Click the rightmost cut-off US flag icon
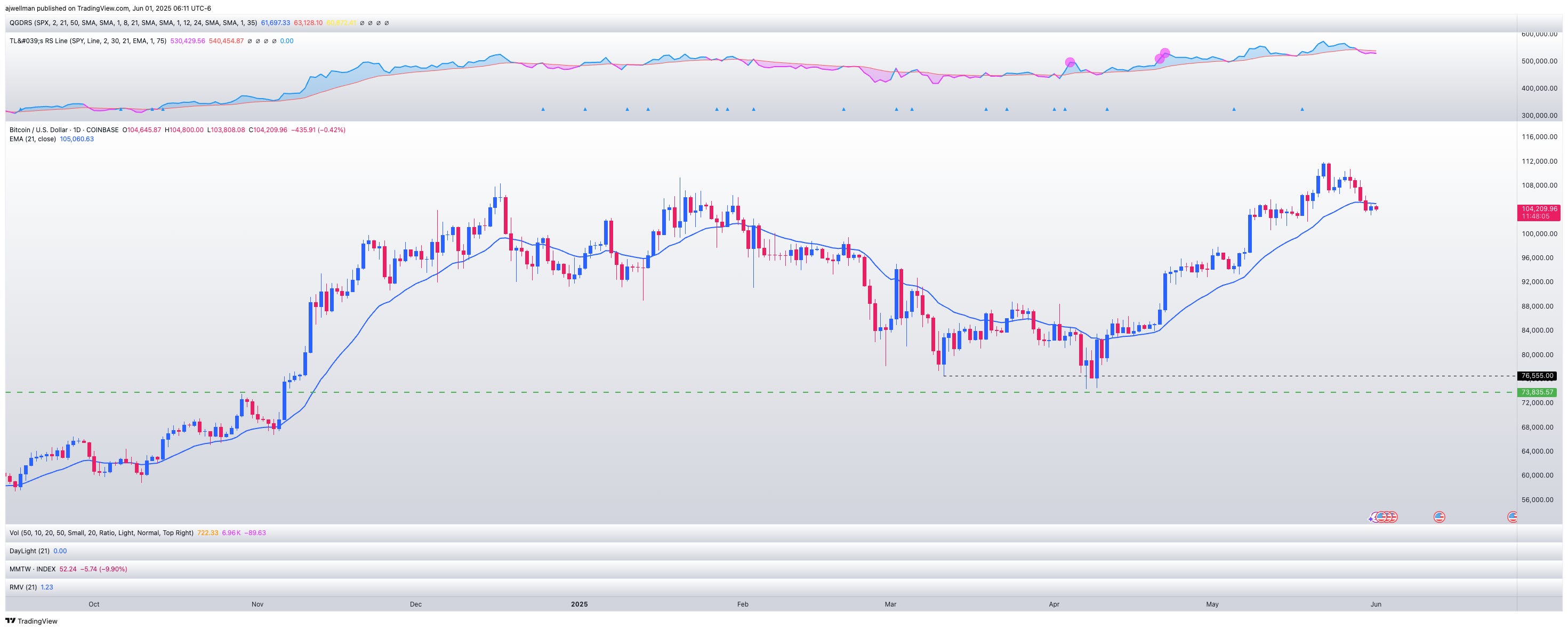Image resolution: width=1568 pixels, height=630 pixels. click(1512, 517)
